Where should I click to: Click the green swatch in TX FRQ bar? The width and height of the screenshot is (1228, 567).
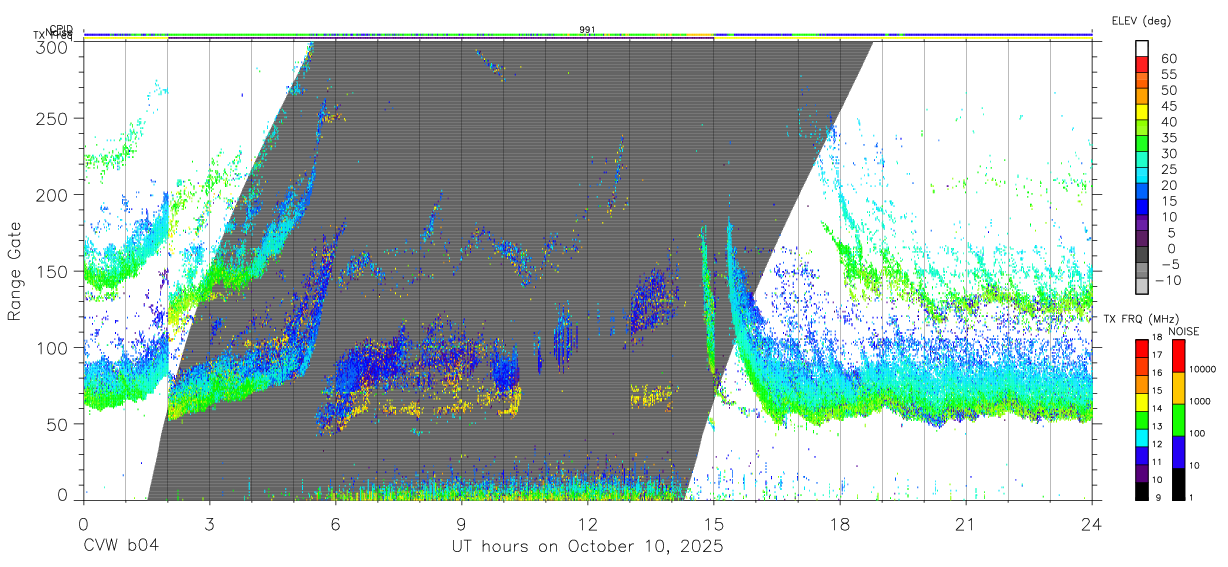1141,420
